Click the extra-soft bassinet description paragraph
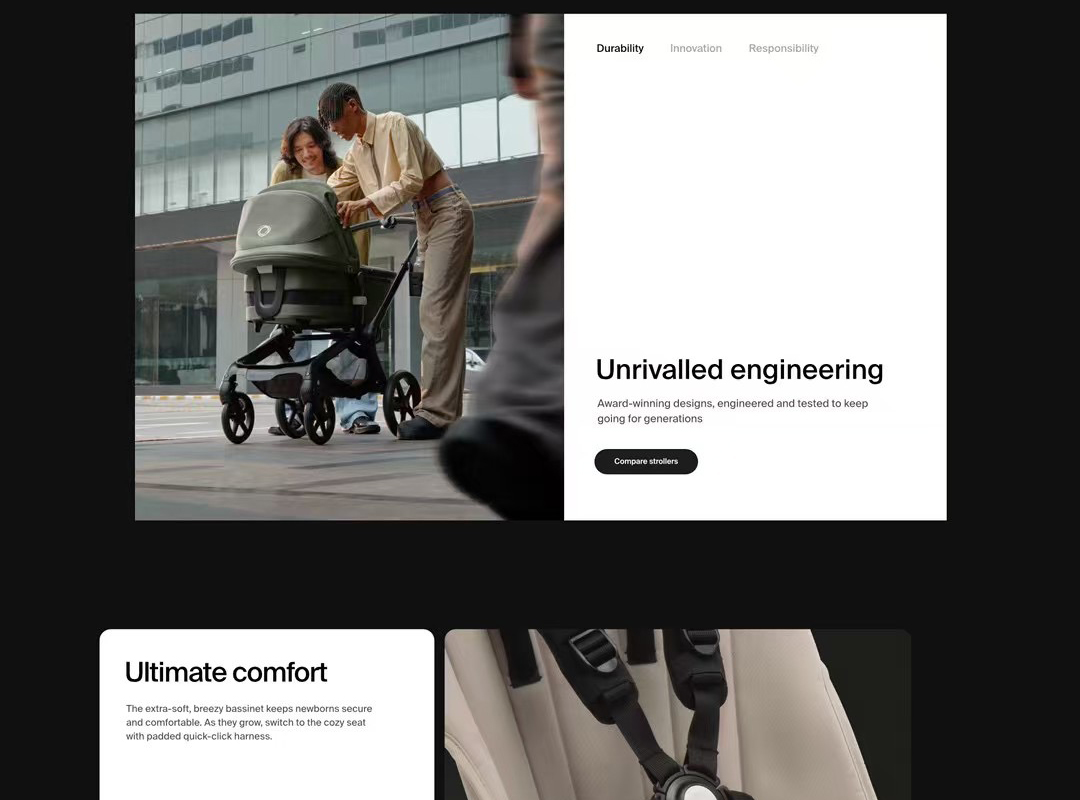Image resolution: width=1080 pixels, height=800 pixels. click(x=249, y=722)
